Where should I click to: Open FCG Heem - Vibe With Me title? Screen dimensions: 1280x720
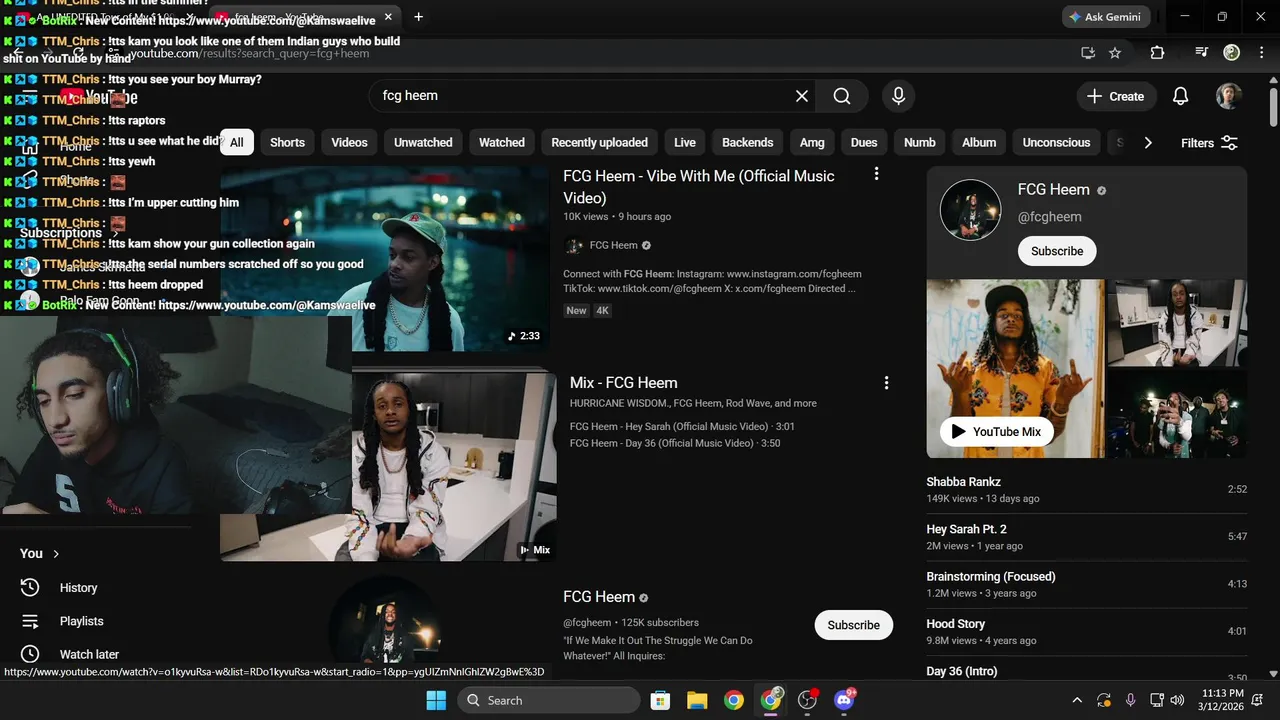click(699, 187)
